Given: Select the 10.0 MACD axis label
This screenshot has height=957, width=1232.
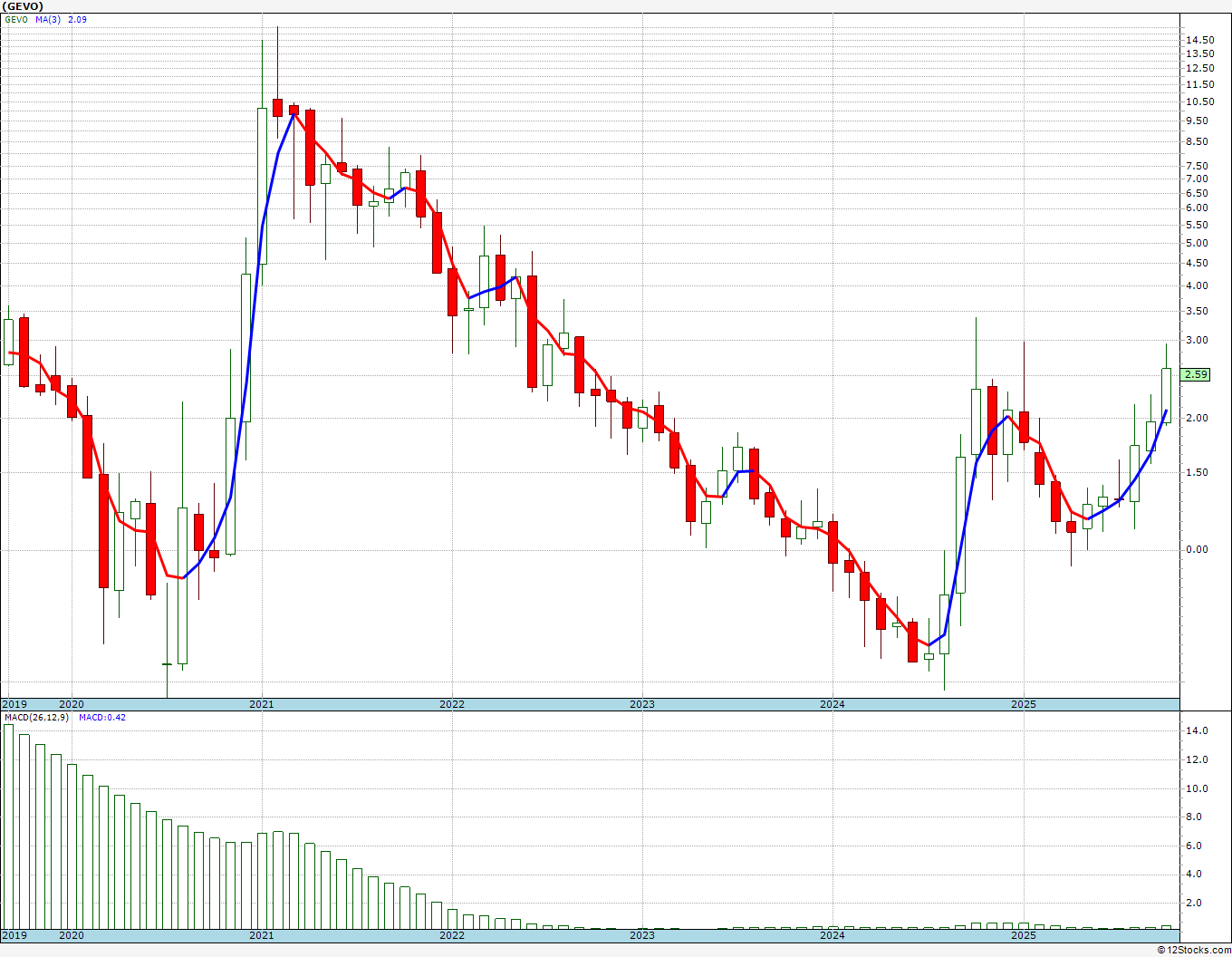Looking at the screenshot, I should pos(1196,788).
